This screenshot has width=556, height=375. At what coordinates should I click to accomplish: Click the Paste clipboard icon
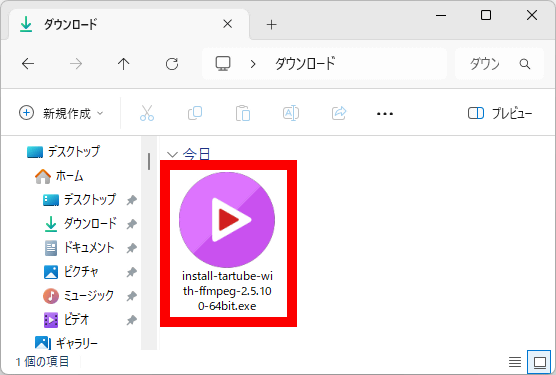(x=243, y=113)
